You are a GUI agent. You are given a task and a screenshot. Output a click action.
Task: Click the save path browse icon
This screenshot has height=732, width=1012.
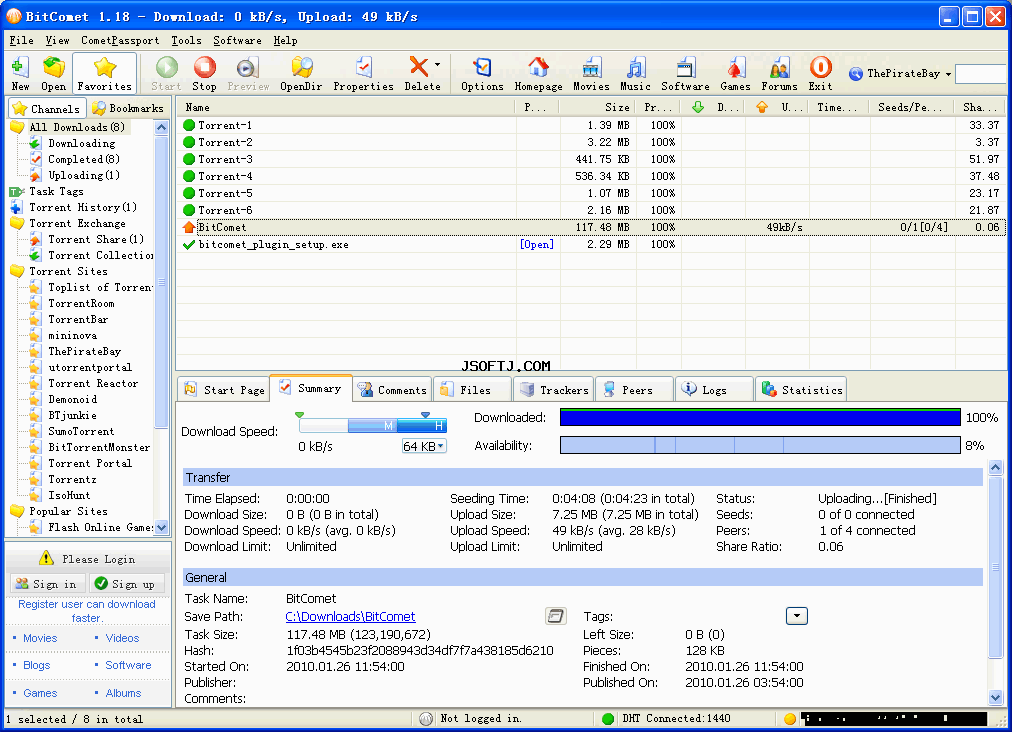[x=555, y=616]
